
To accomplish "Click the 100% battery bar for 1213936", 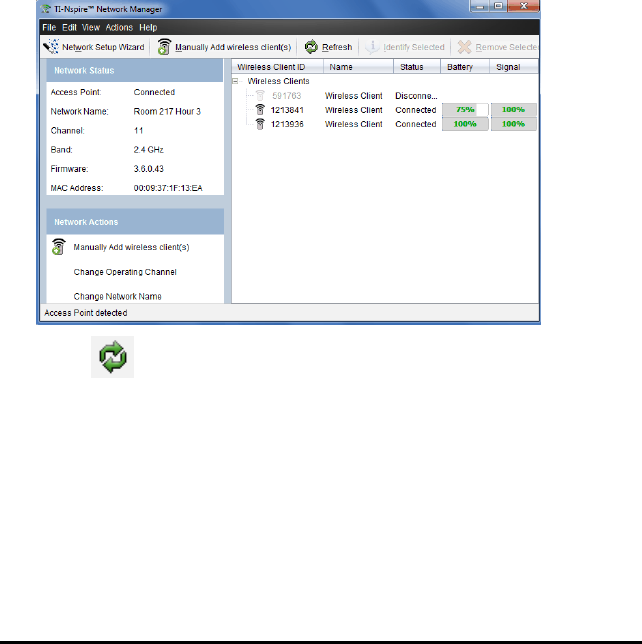I will click(x=465, y=124).
